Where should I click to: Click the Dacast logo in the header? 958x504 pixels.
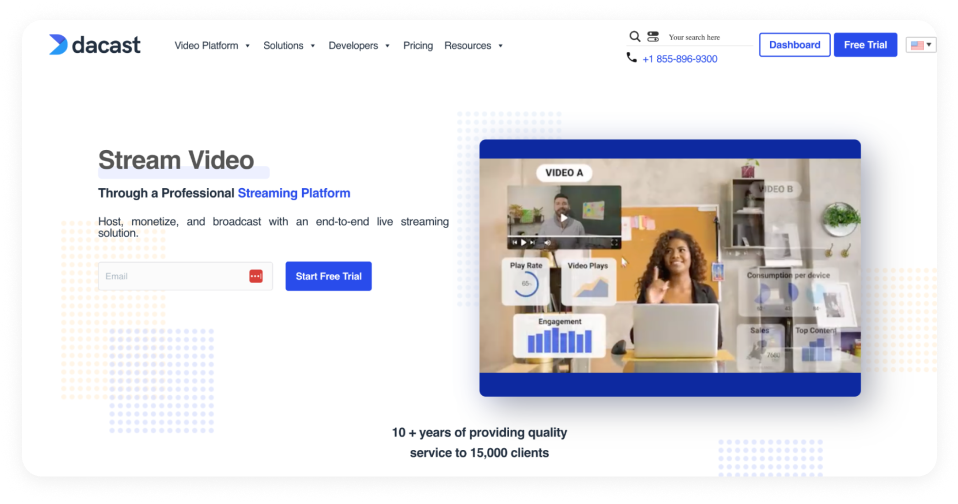(95, 45)
